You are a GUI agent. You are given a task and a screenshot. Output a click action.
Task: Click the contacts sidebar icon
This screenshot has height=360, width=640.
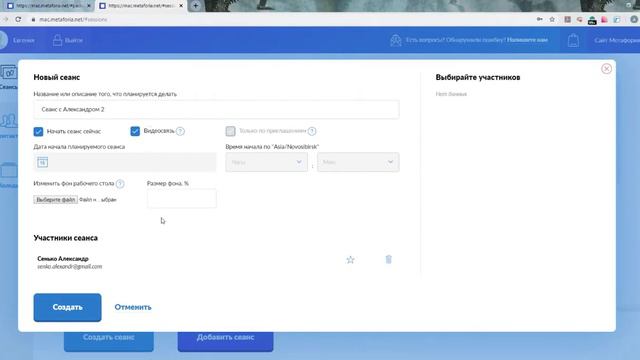[x=9, y=121]
